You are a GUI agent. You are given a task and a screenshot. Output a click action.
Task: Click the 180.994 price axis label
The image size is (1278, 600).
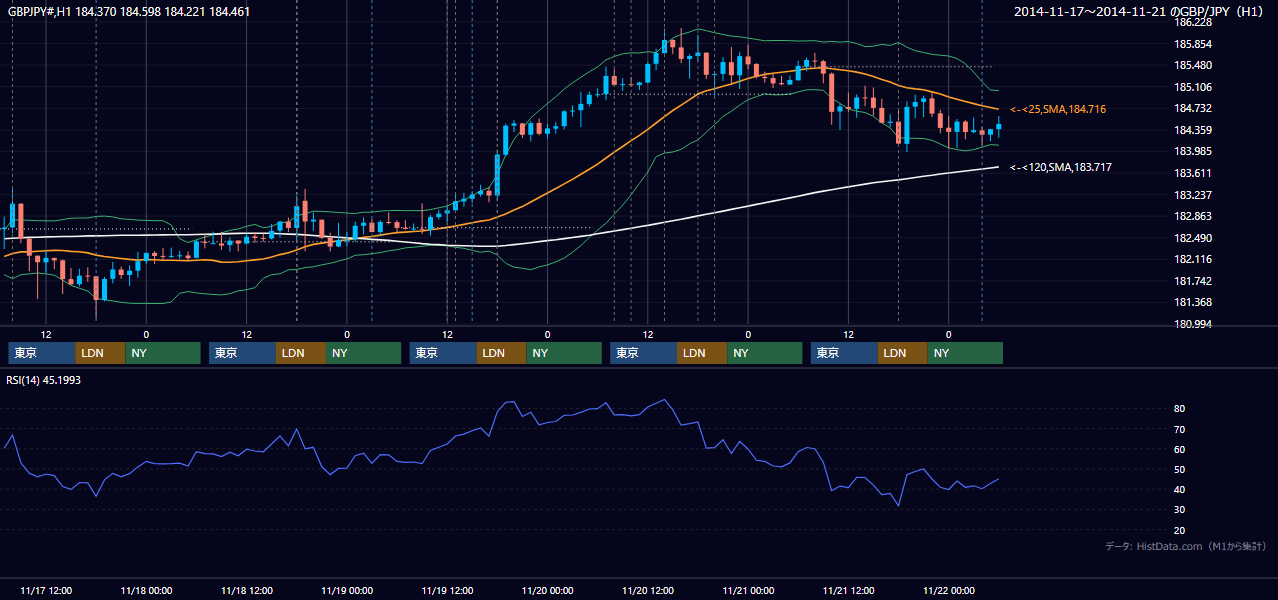(1193, 324)
